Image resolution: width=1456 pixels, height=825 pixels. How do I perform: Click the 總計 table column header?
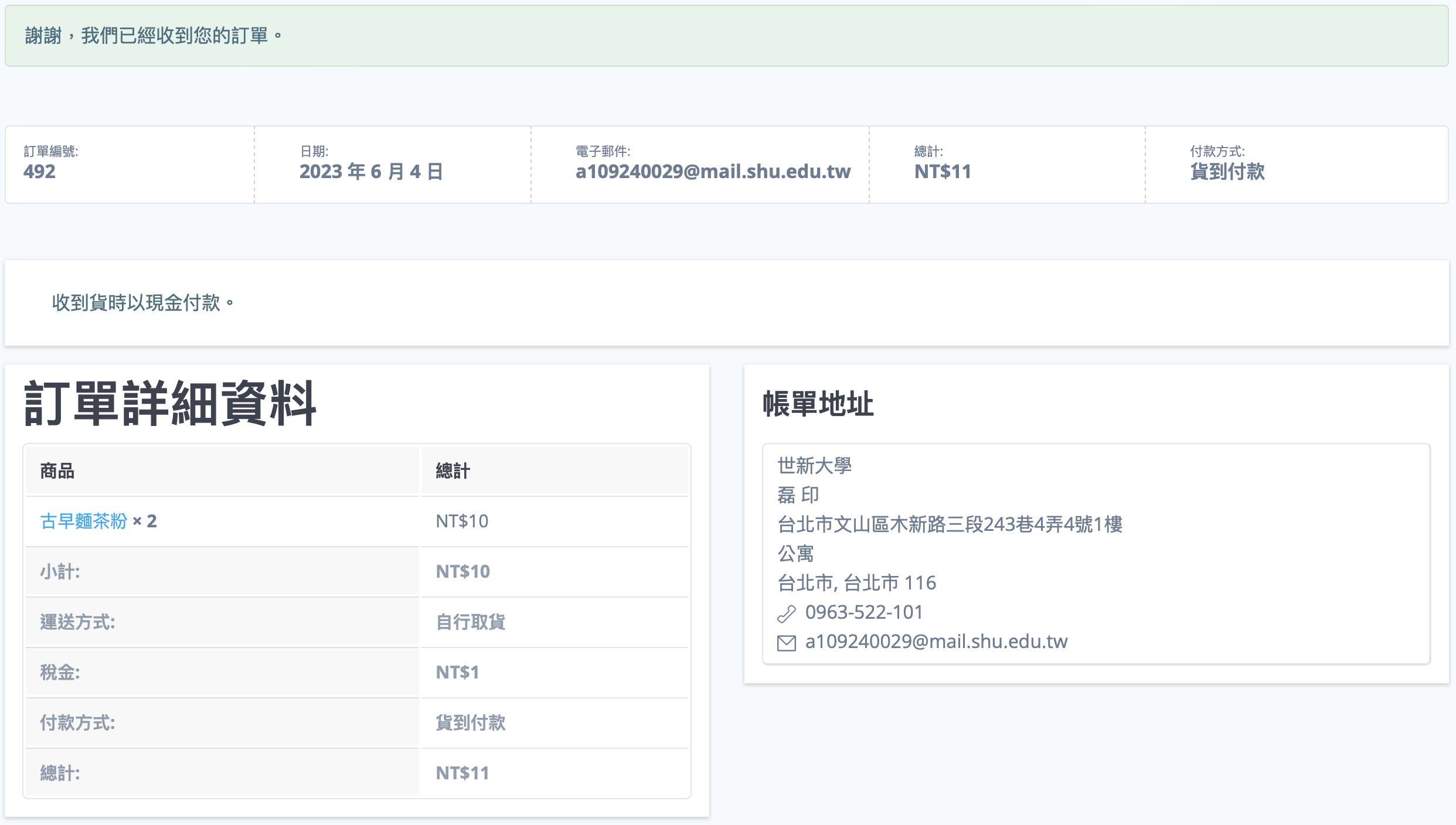coord(453,471)
